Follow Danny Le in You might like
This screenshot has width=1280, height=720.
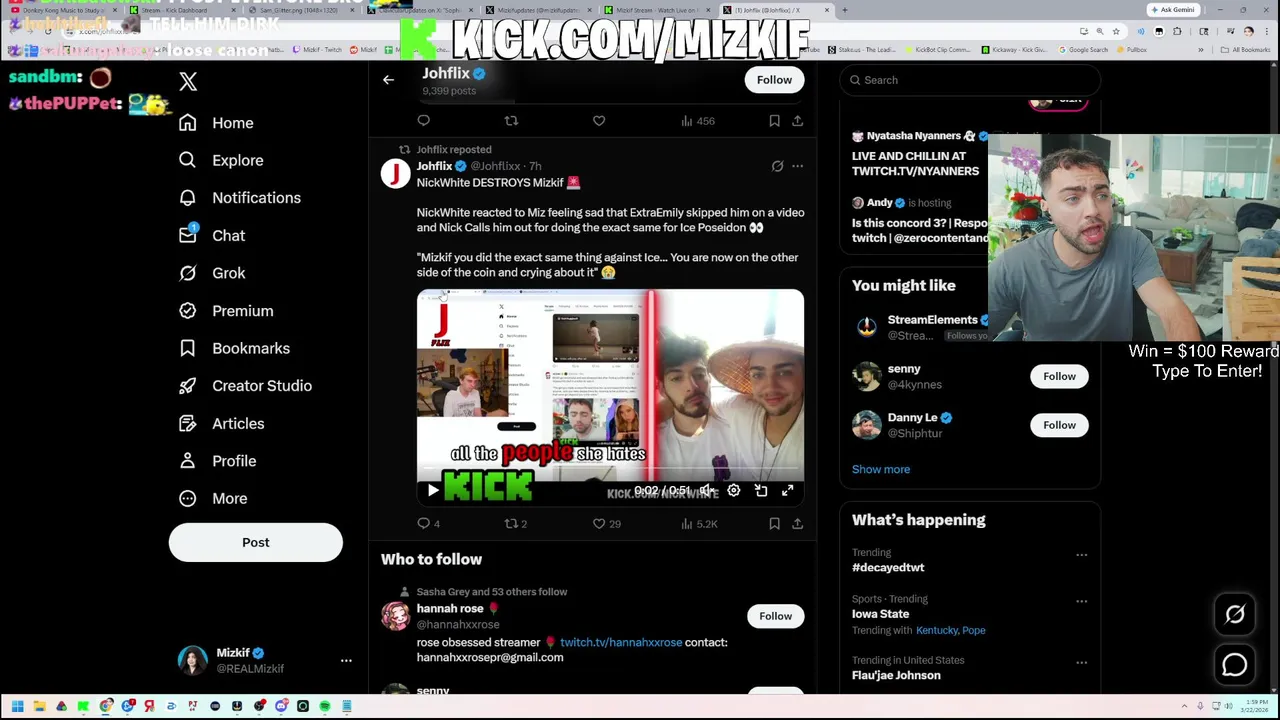(1059, 425)
